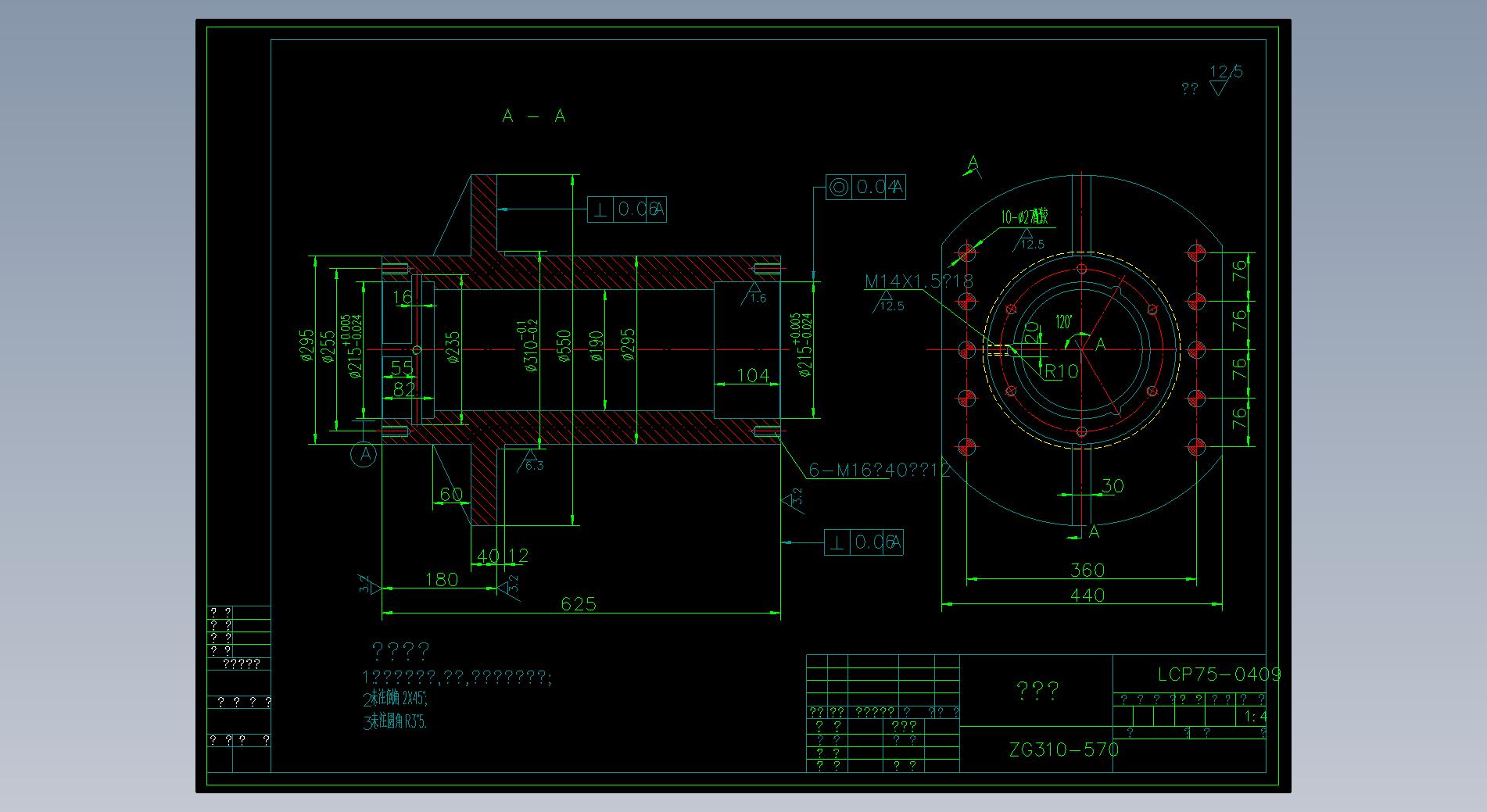Select the 440 width dimension
The width and height of the screenshot is (1487, 812).
tap(1087, 595)
